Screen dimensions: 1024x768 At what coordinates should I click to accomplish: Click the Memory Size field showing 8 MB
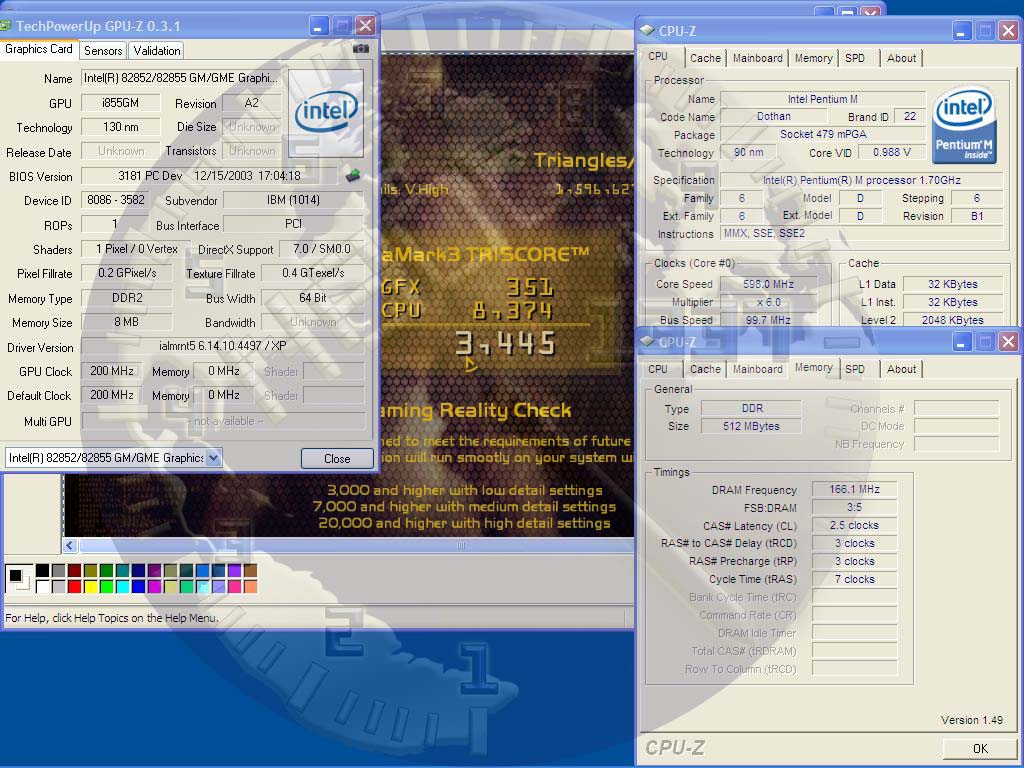(127, 322)
